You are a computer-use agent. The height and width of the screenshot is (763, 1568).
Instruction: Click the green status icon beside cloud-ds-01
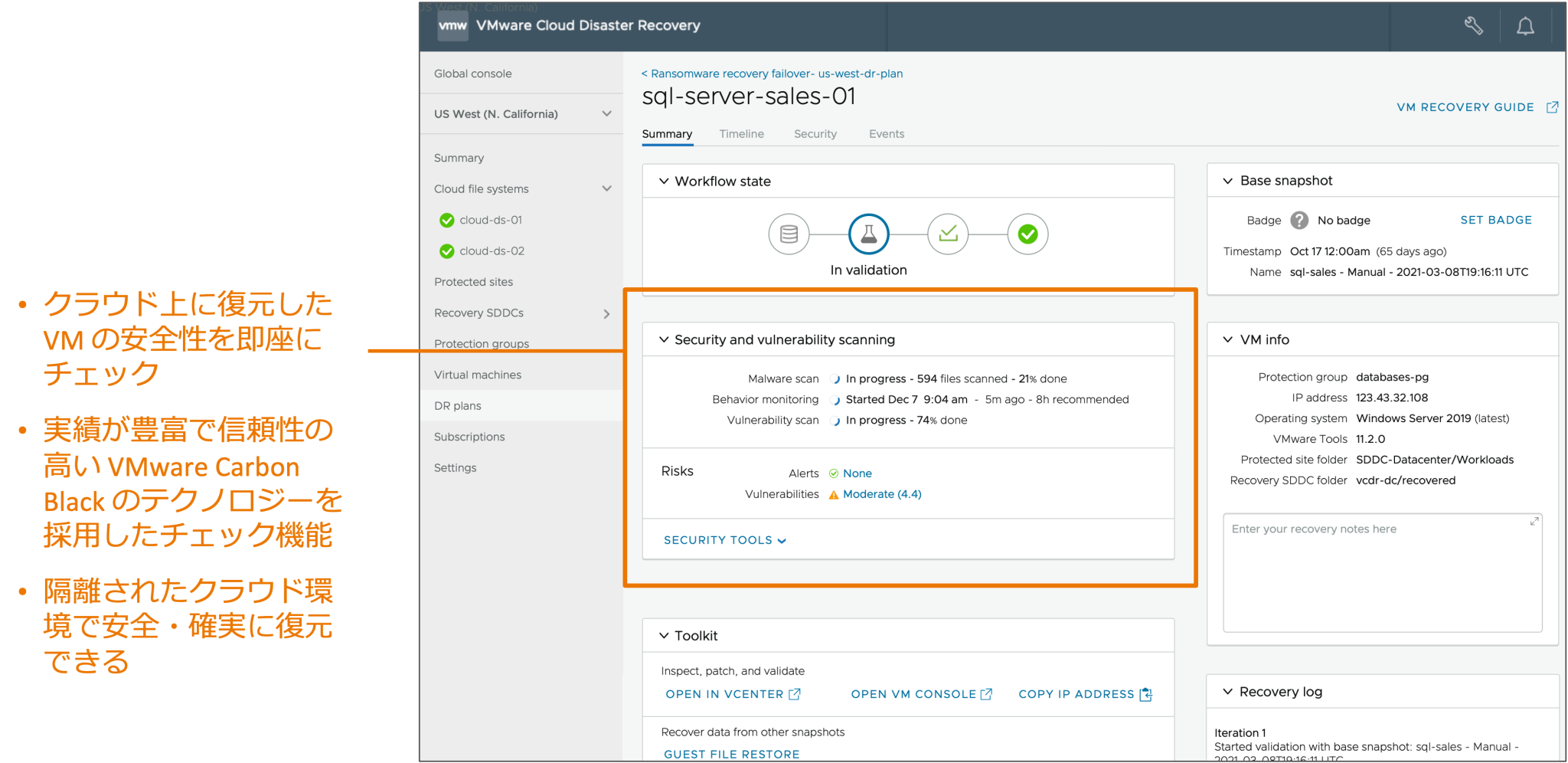tap(446, 220)
